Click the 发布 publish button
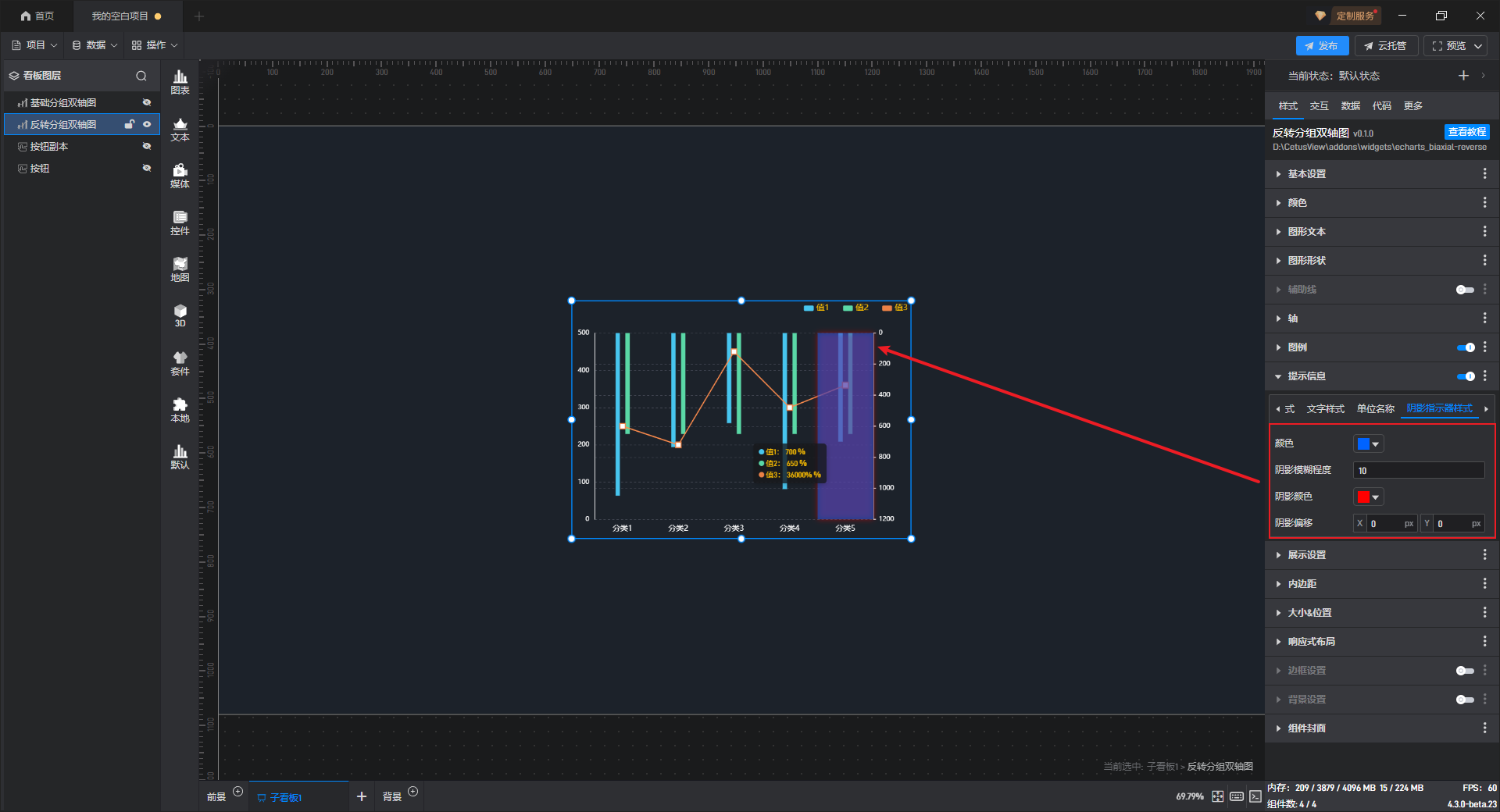1500x812 pixels. [1322, 46]
